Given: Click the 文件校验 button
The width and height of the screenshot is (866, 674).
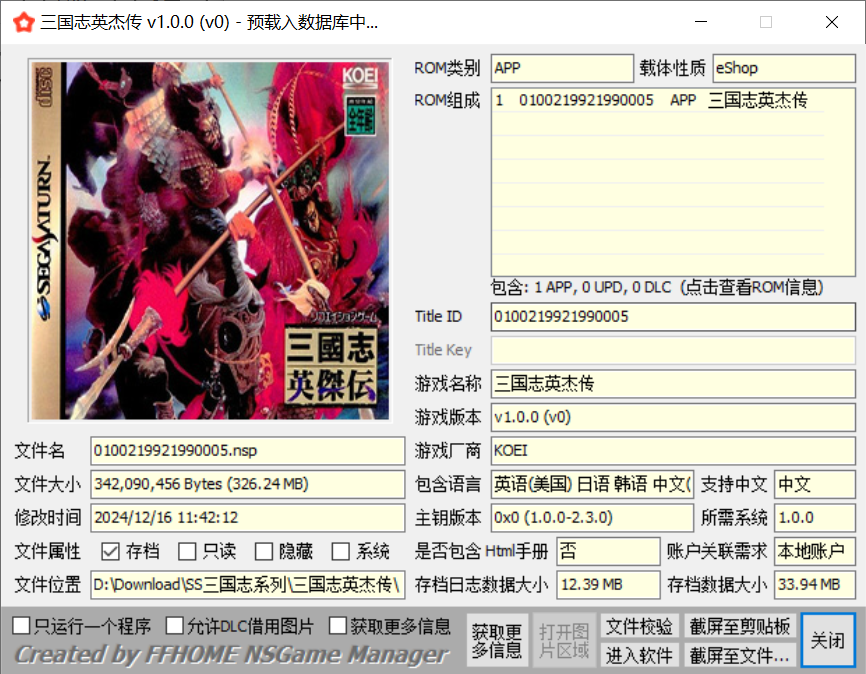Looking at the screenshot, I should tap(639, 627).
